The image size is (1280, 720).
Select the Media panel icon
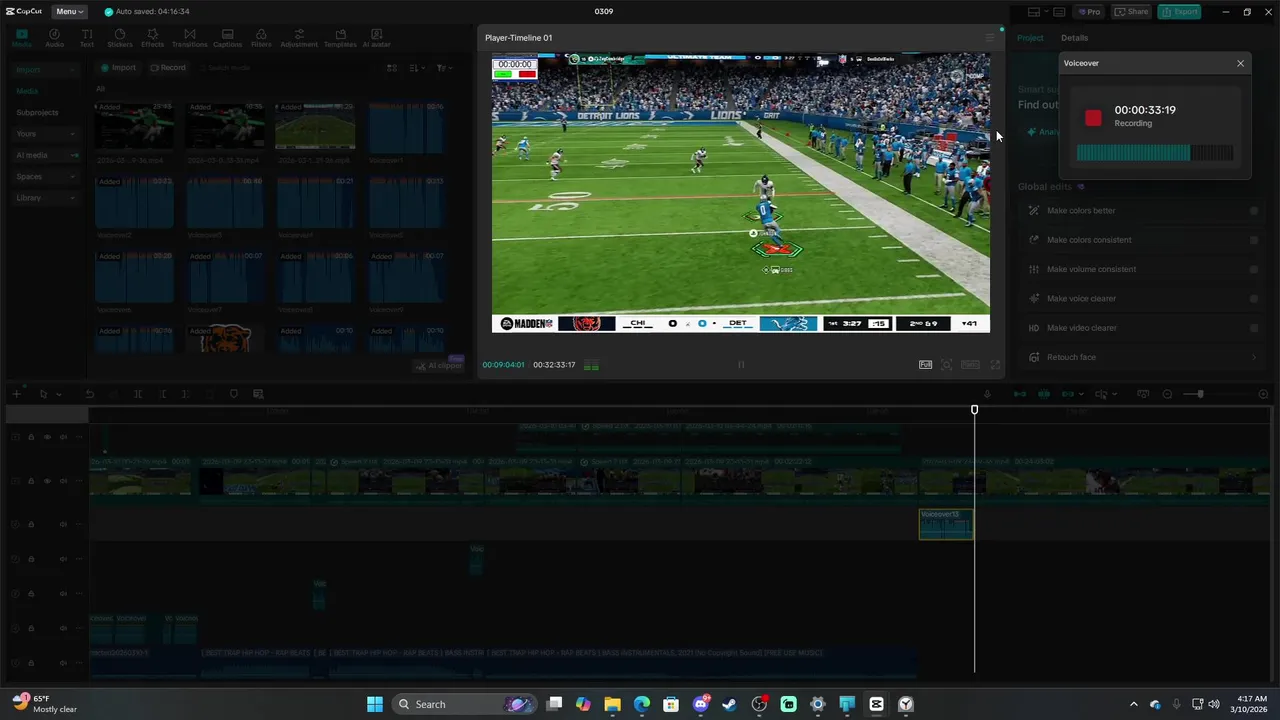[21, 38]
